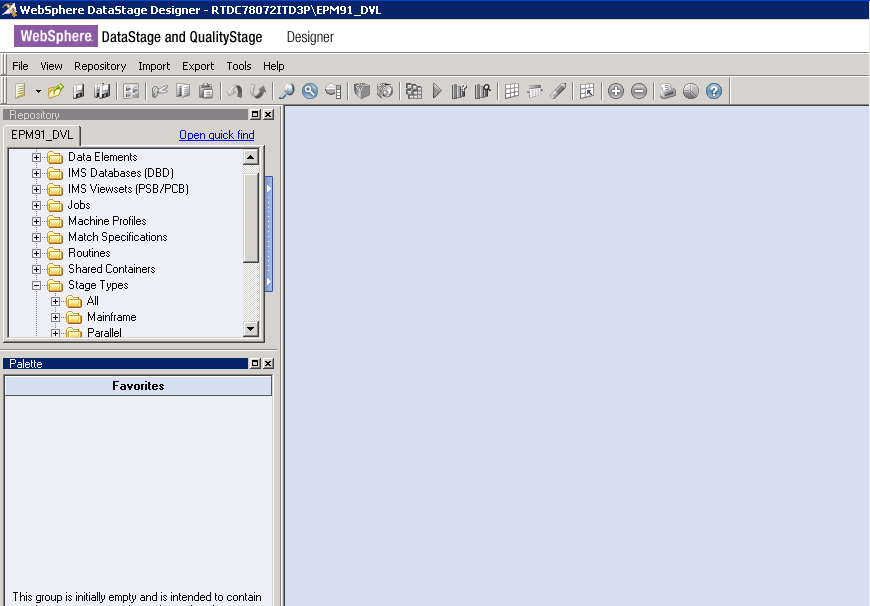Expand the IMS Databases (DBD) folder
The image size is (870, 606).
[37, 173]
